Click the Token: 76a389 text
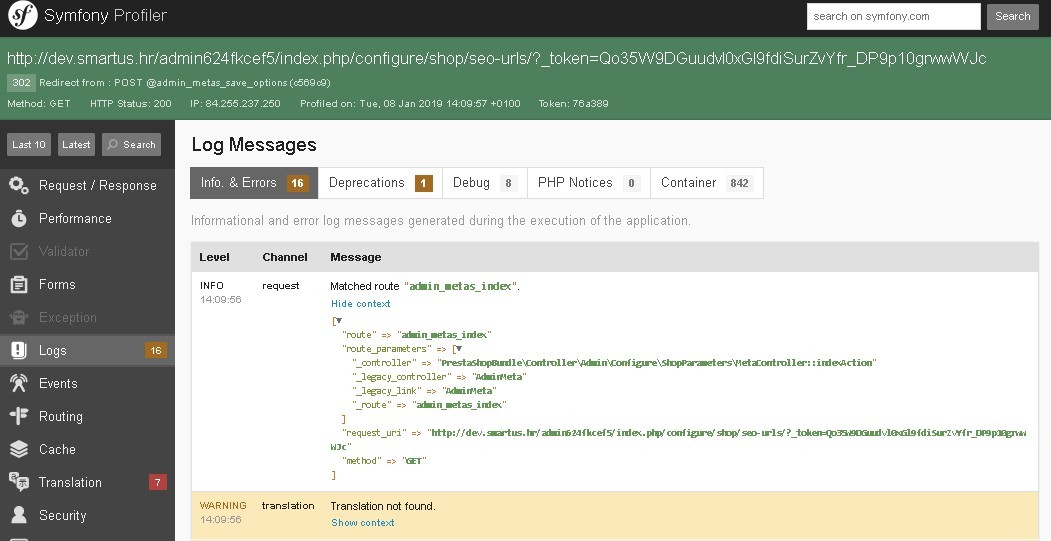 coord(574,103)
